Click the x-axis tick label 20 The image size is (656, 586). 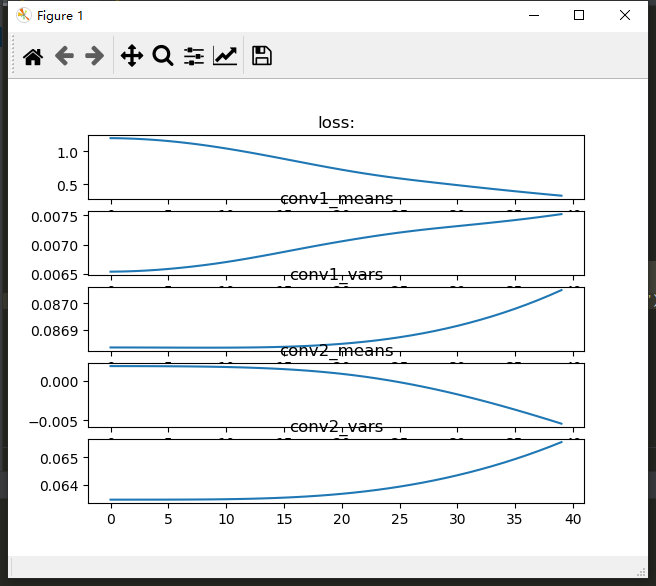pos(342,519)
